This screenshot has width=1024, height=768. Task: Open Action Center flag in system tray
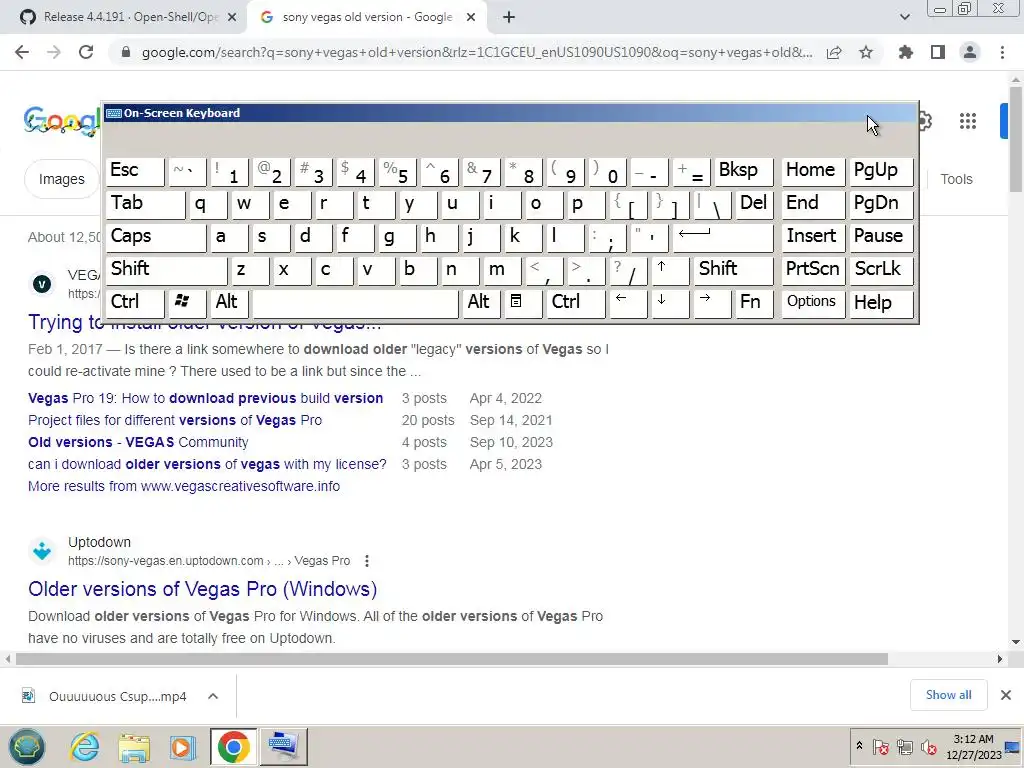point(881,746)
